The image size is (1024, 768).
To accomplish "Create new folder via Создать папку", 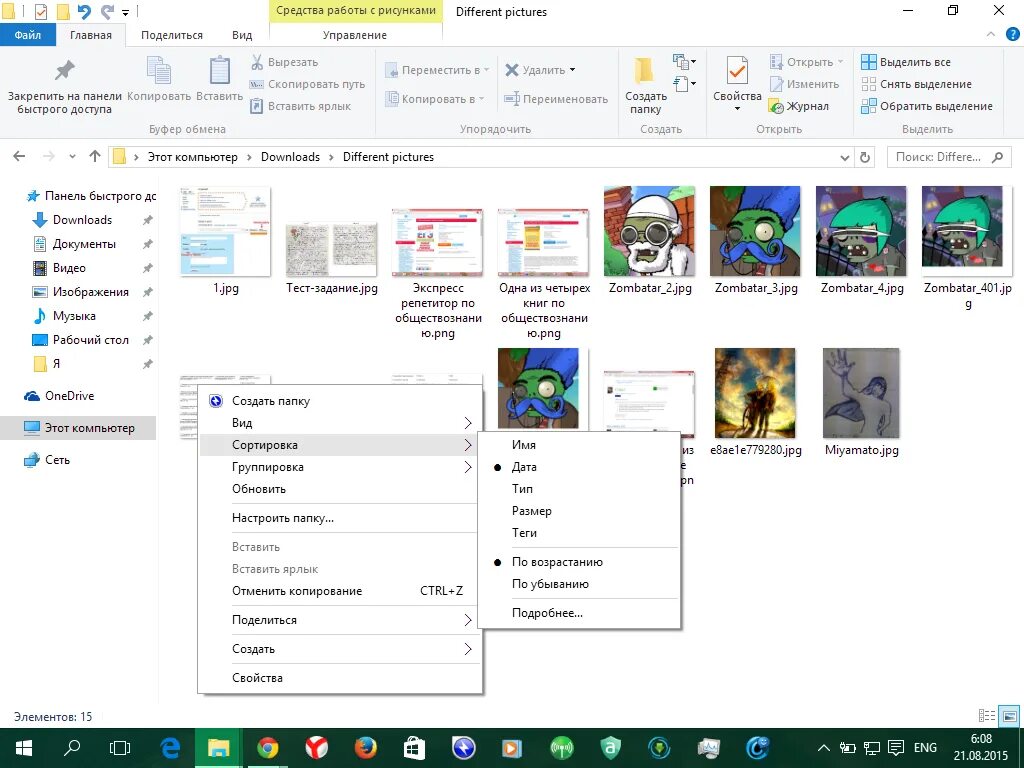I will 645,86.
